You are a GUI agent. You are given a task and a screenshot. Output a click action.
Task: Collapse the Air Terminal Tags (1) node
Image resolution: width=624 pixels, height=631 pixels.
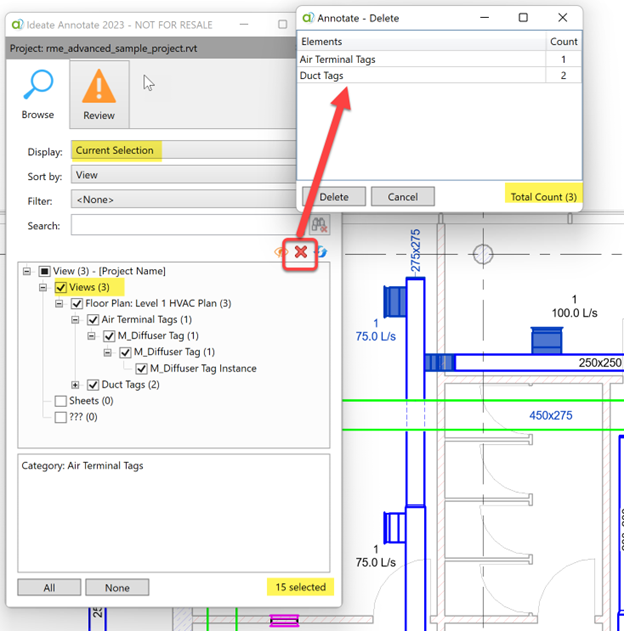[75, 320]
